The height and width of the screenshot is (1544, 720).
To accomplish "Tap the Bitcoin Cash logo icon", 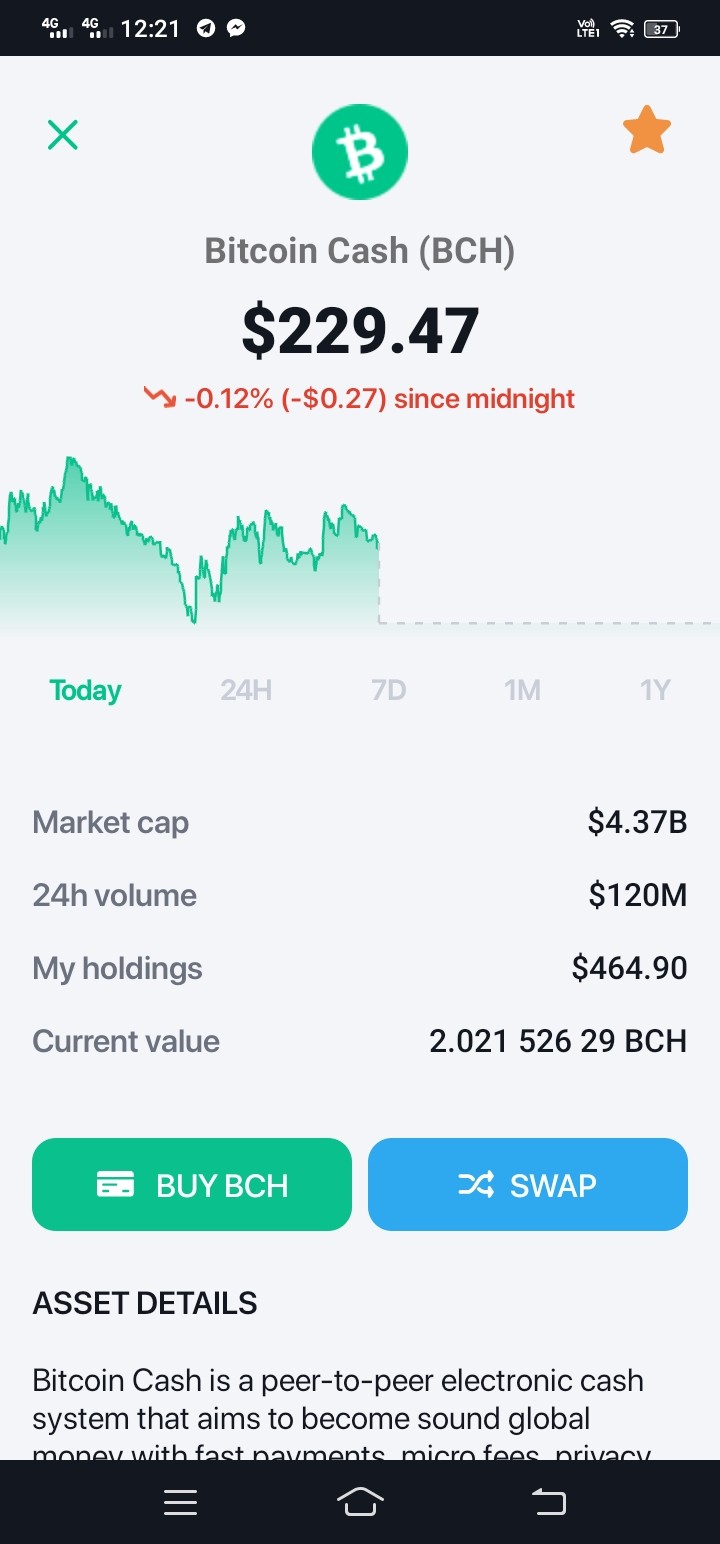I will click(x=360, y=152).
